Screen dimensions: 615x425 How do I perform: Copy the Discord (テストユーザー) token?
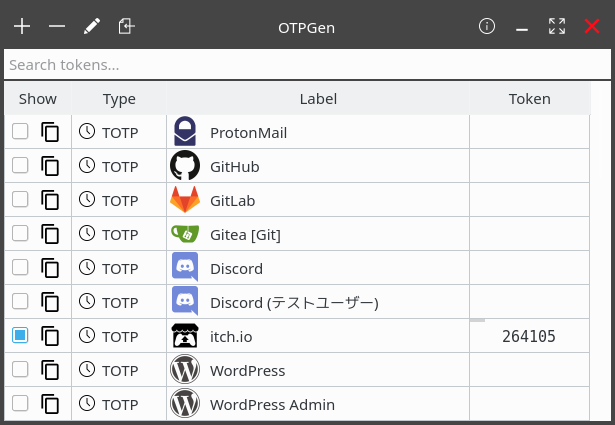[x=50, y=302]
